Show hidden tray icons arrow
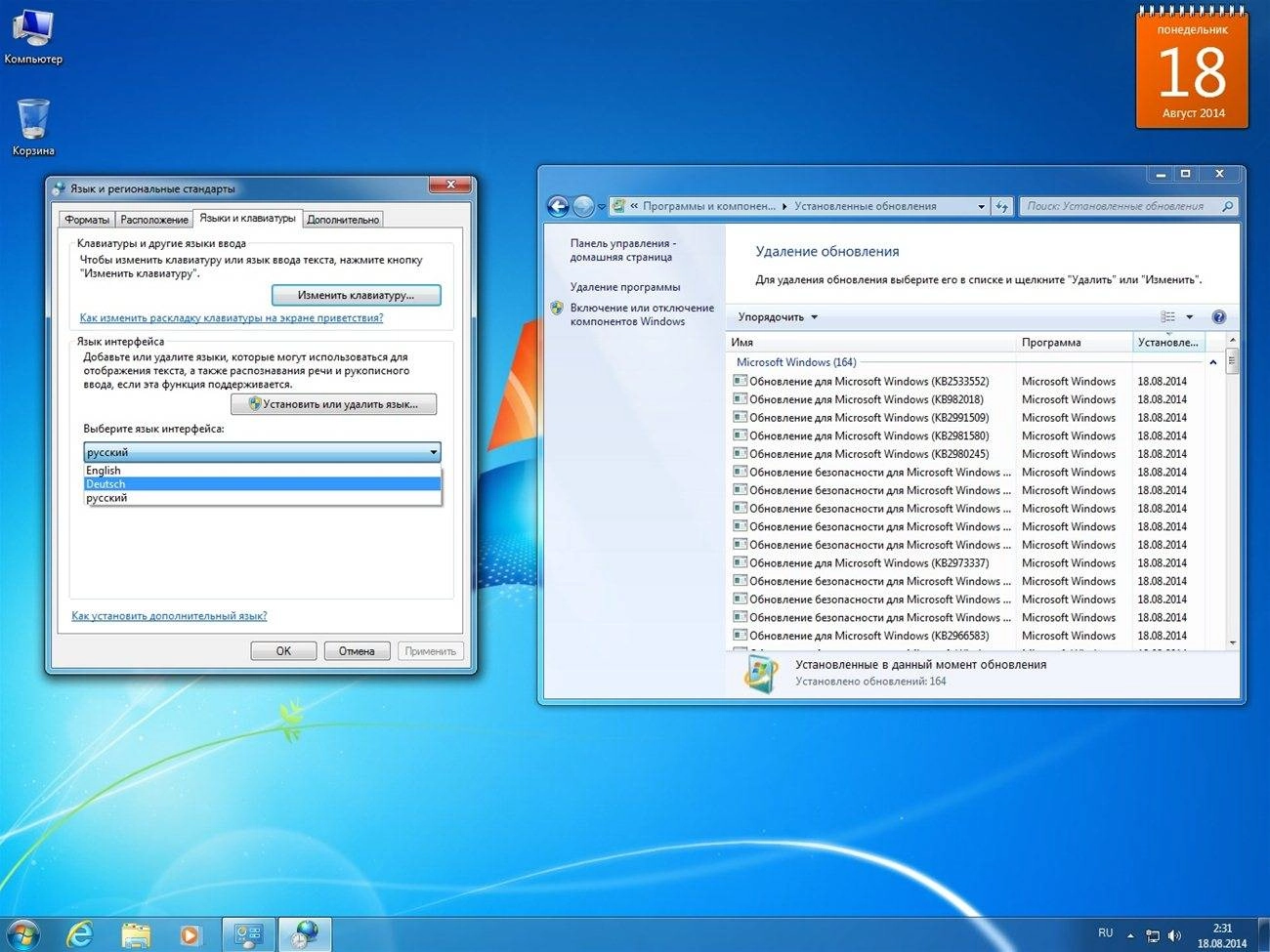Viewport: 1270px width, 952px height. 1130,935
